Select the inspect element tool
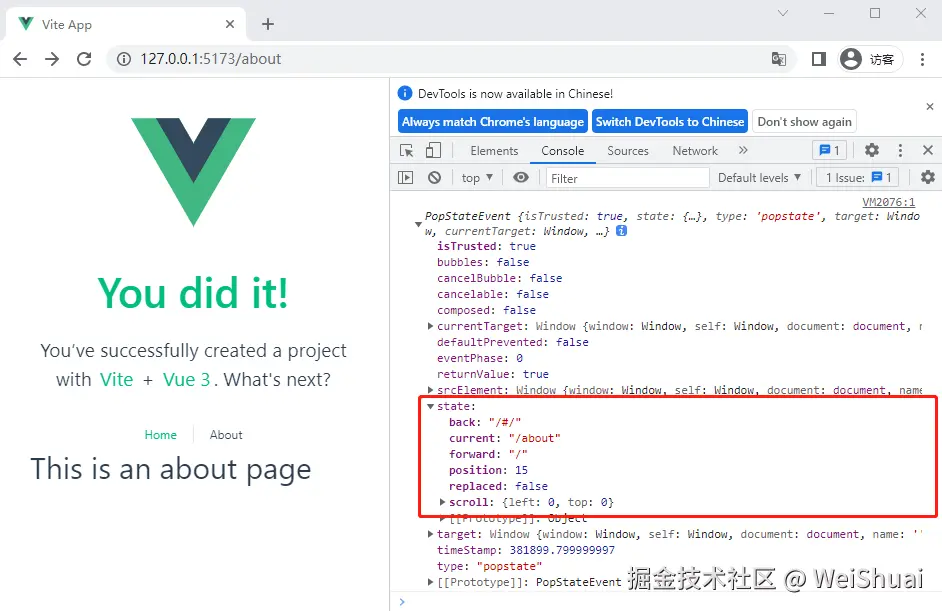Image resolution: width=942 pixels, height=611 pixels. [x=407, y=150]
